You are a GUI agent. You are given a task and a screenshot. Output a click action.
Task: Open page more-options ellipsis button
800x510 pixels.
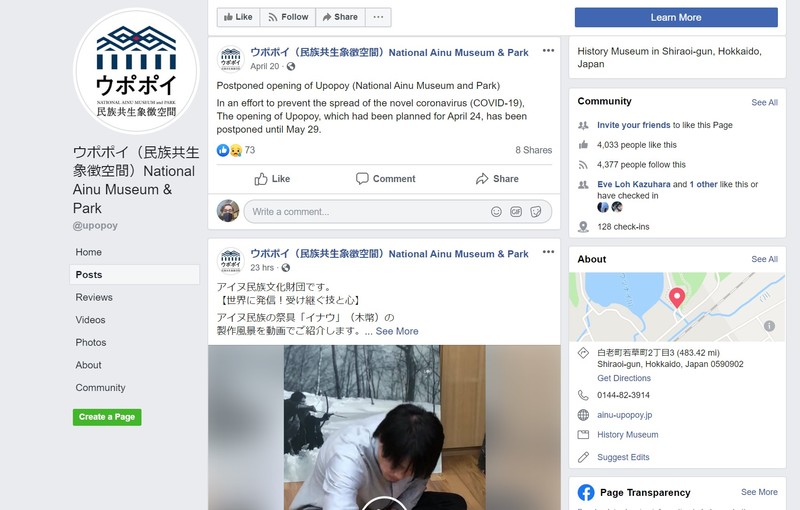[378, 17]
